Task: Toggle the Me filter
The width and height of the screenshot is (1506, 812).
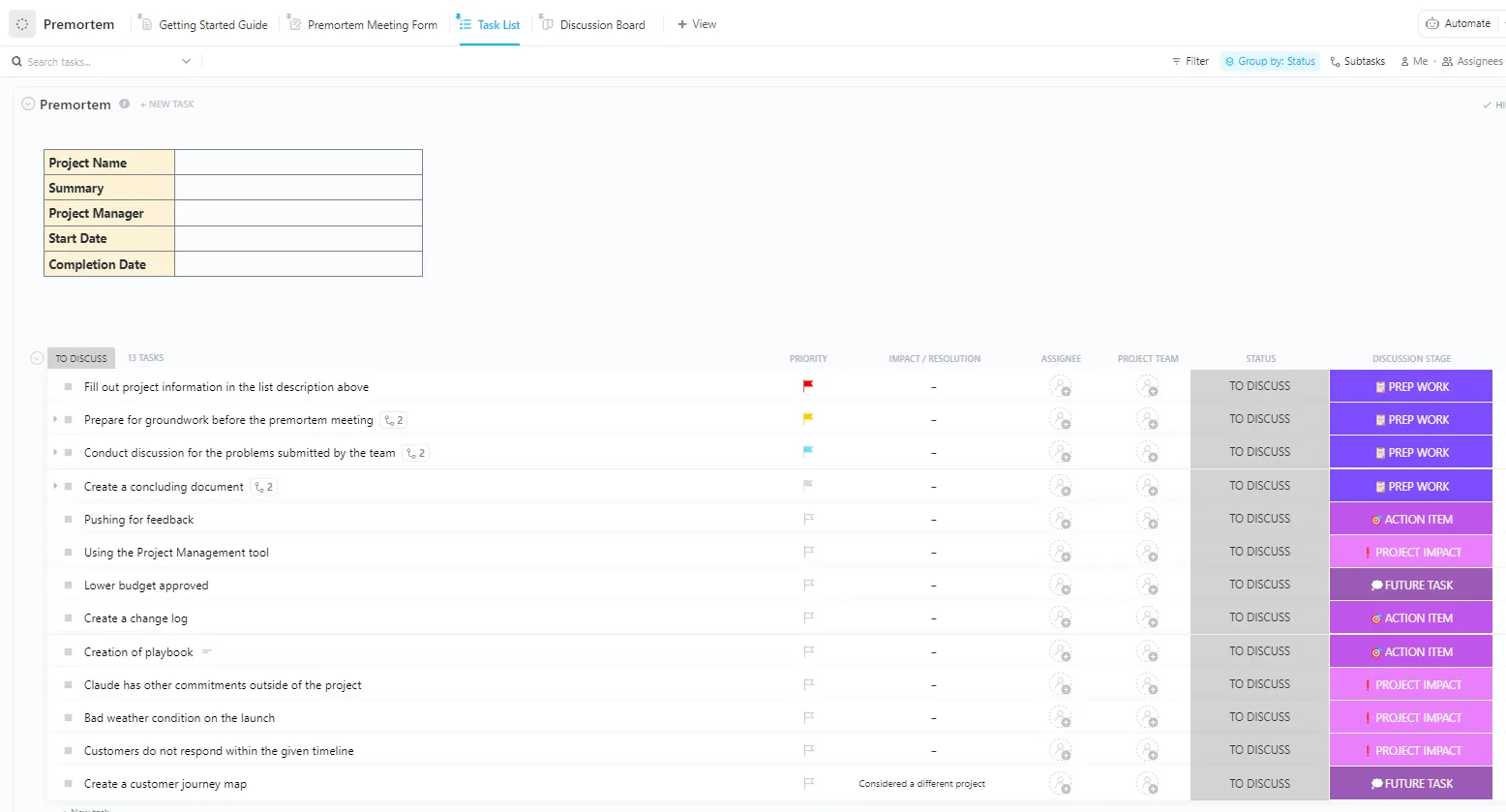Action: (x=1414, y=61)
